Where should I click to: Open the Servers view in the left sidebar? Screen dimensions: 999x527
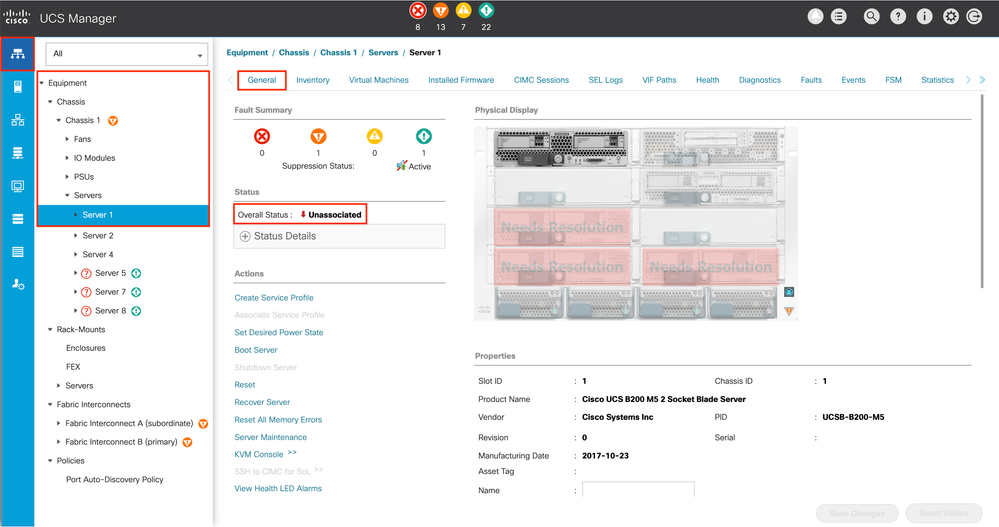[x=17, y=87]
